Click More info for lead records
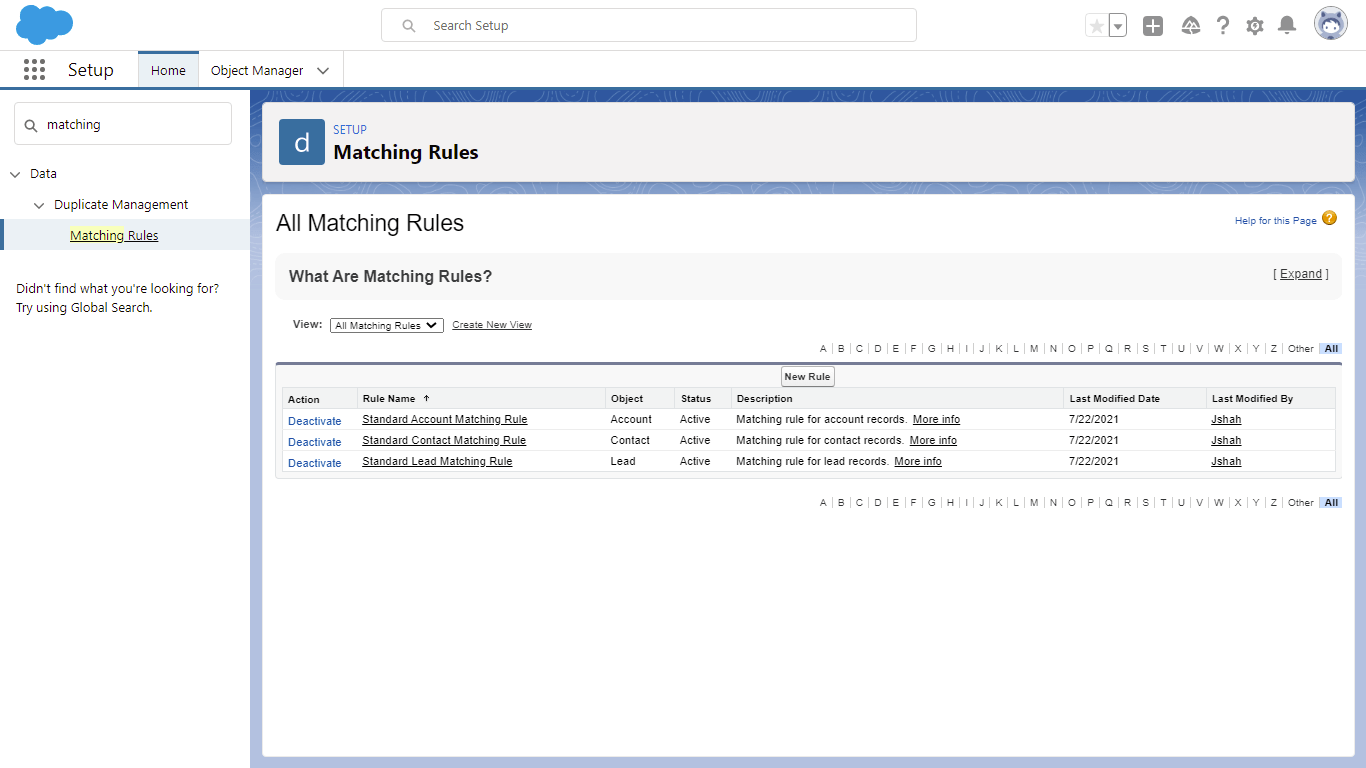Viewport: 1366px width, 768px height. point(918,461)
